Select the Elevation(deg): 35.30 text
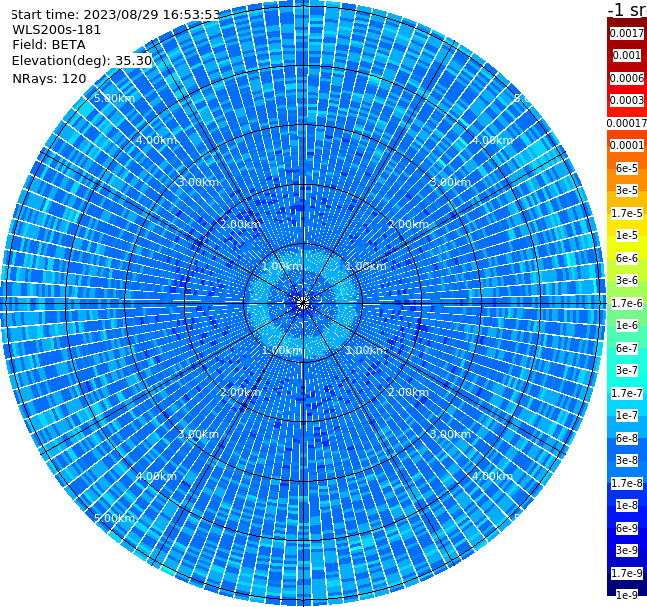The width and height of the screenshot is (647, 607). pyautogui.click(x=82, y=61)
